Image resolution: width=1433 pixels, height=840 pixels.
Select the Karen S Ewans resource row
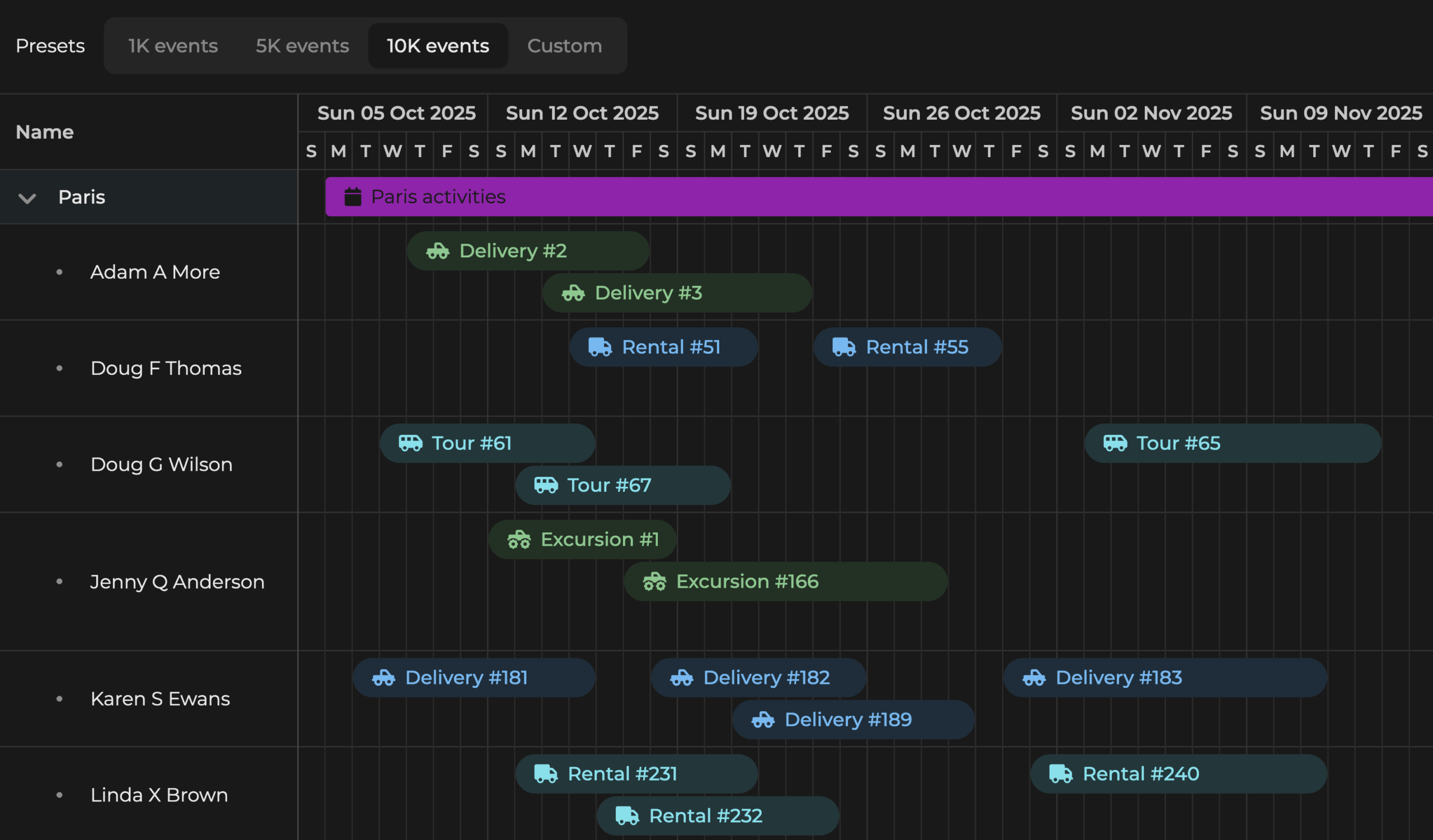pyautogui.click(x=160, y=698)
